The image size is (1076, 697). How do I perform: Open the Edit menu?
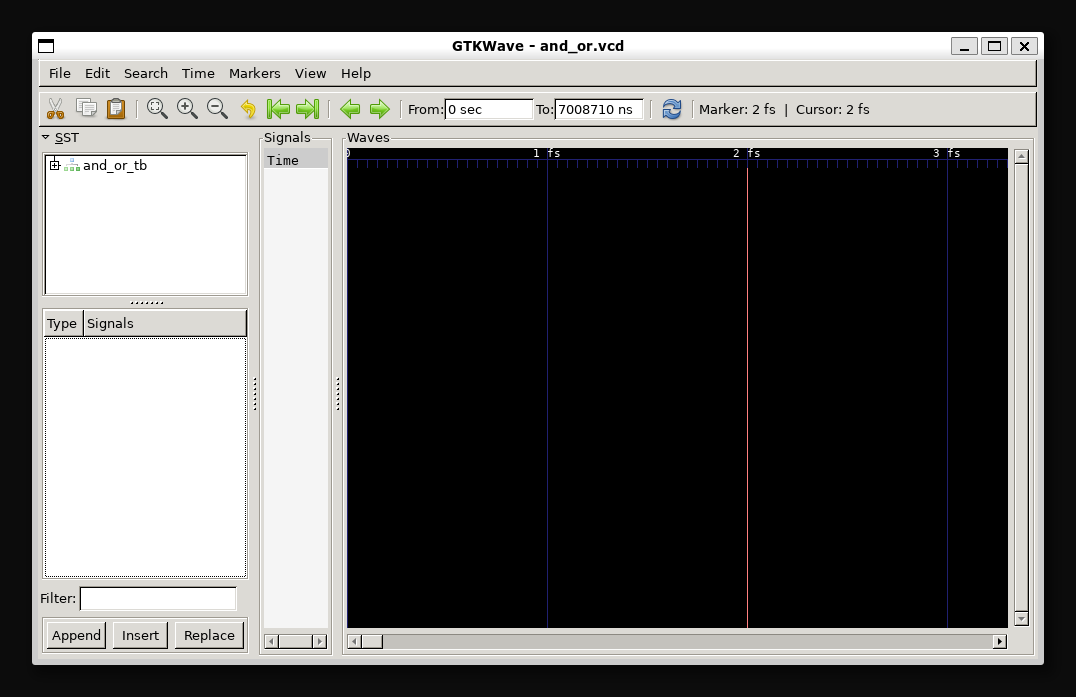(97, 73)
